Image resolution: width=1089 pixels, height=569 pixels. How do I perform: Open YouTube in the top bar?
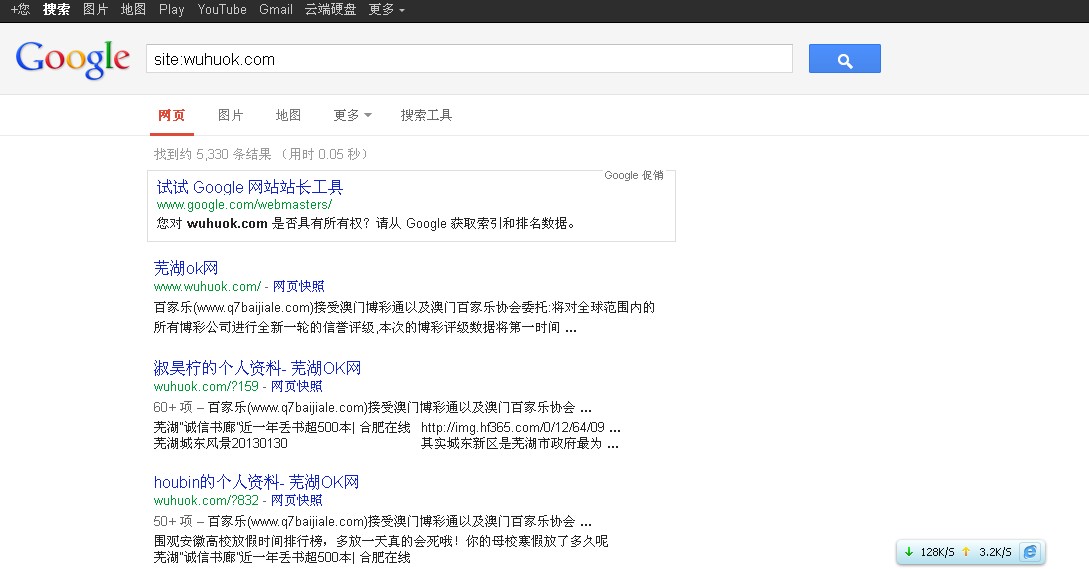(222, 10)
